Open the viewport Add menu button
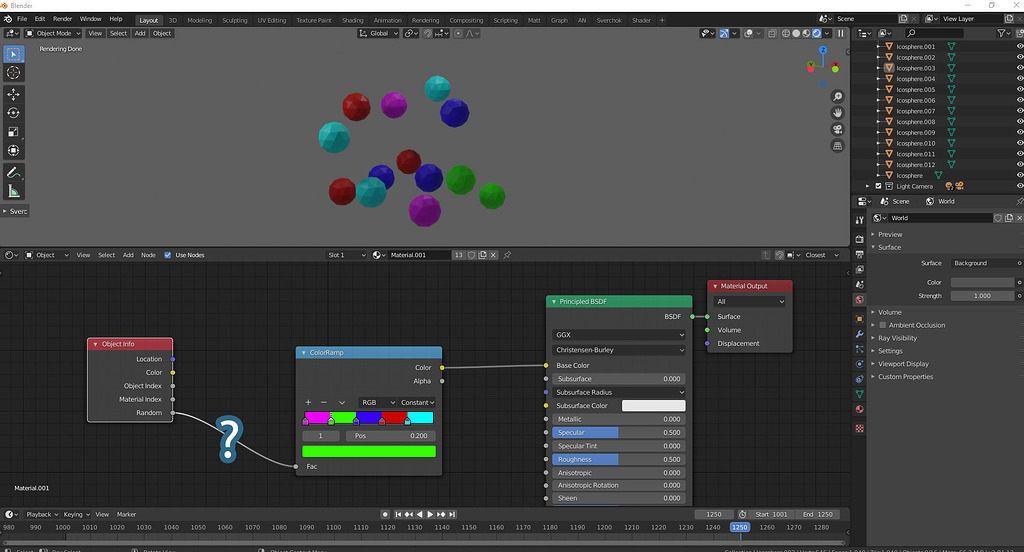Viewport: 1024px width, 552px height. (x=140, y=33)
